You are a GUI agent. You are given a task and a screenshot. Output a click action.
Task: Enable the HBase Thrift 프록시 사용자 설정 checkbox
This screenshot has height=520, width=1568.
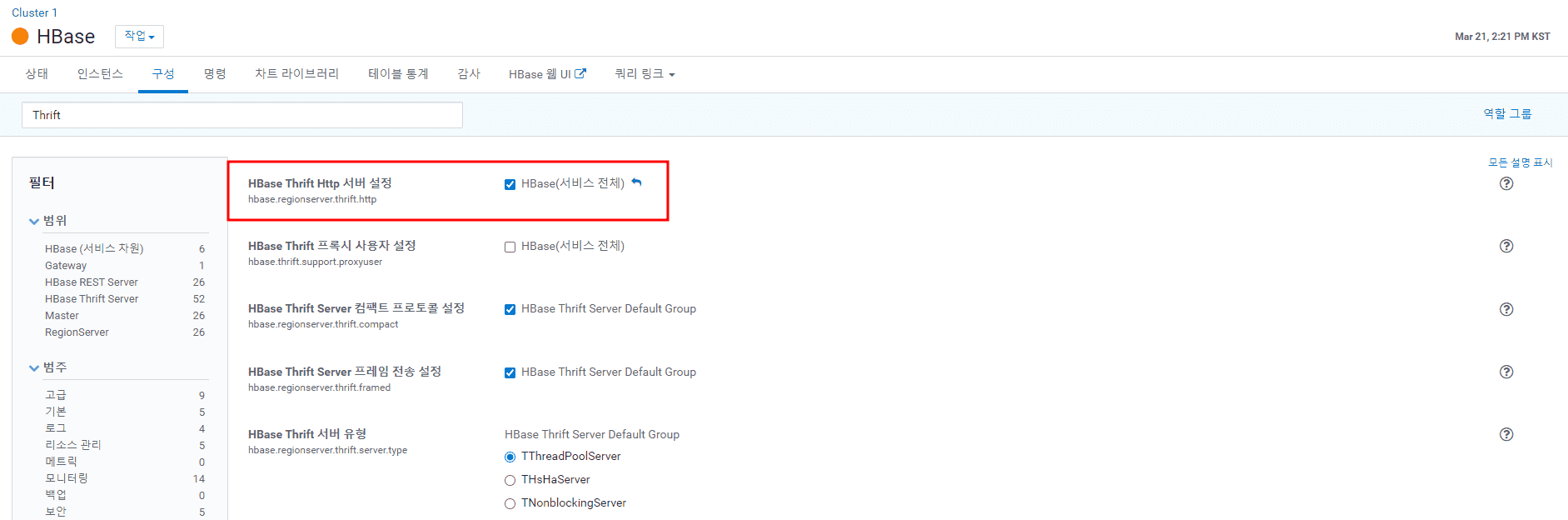pyautogui.click(x=510, y=247)
